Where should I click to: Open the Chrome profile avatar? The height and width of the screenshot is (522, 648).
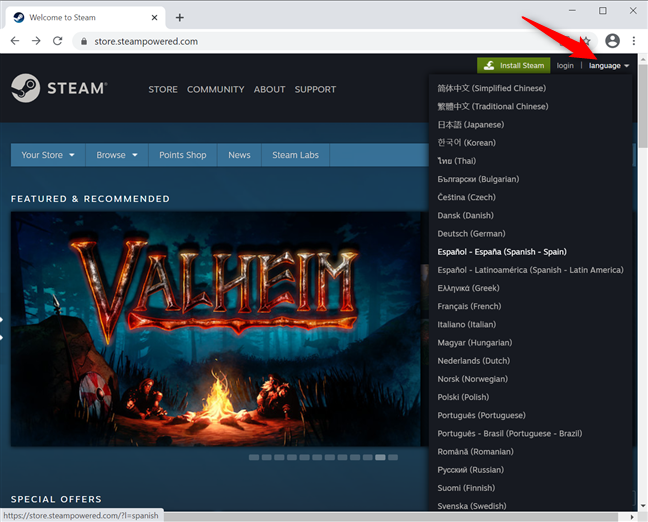click(x=612, y=41)
